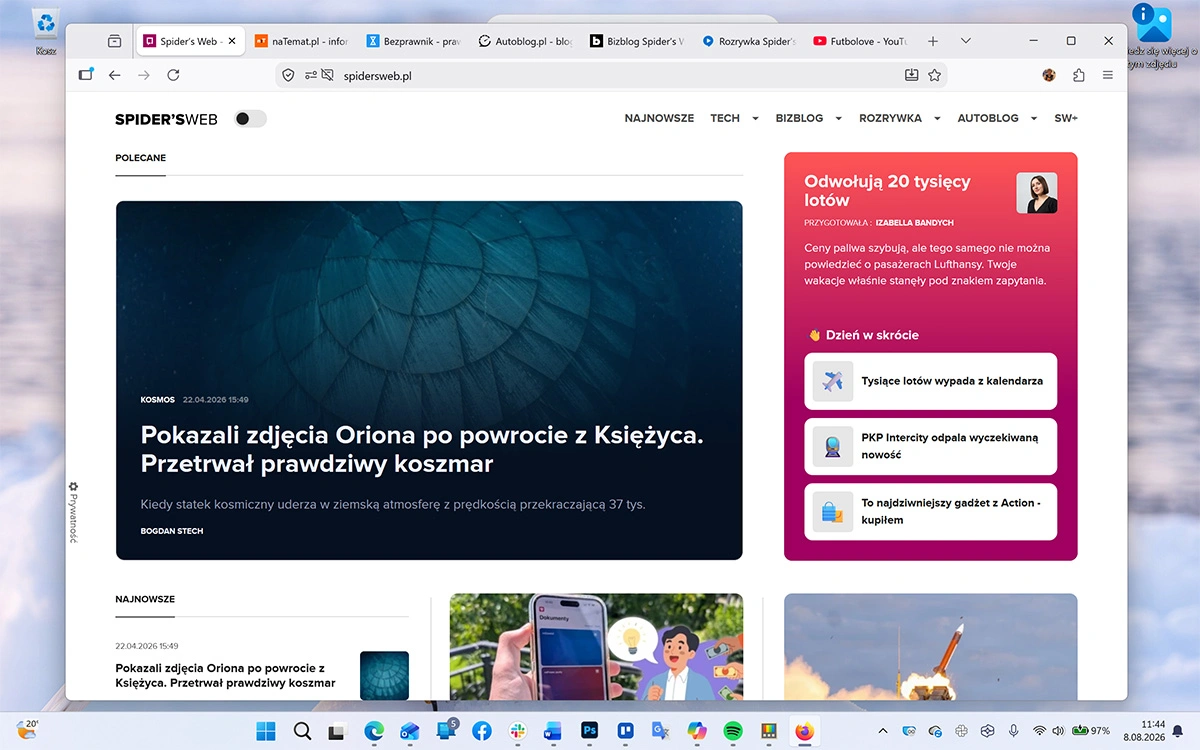Open Photoshop from the taskbar

click(x=590, y=731)
